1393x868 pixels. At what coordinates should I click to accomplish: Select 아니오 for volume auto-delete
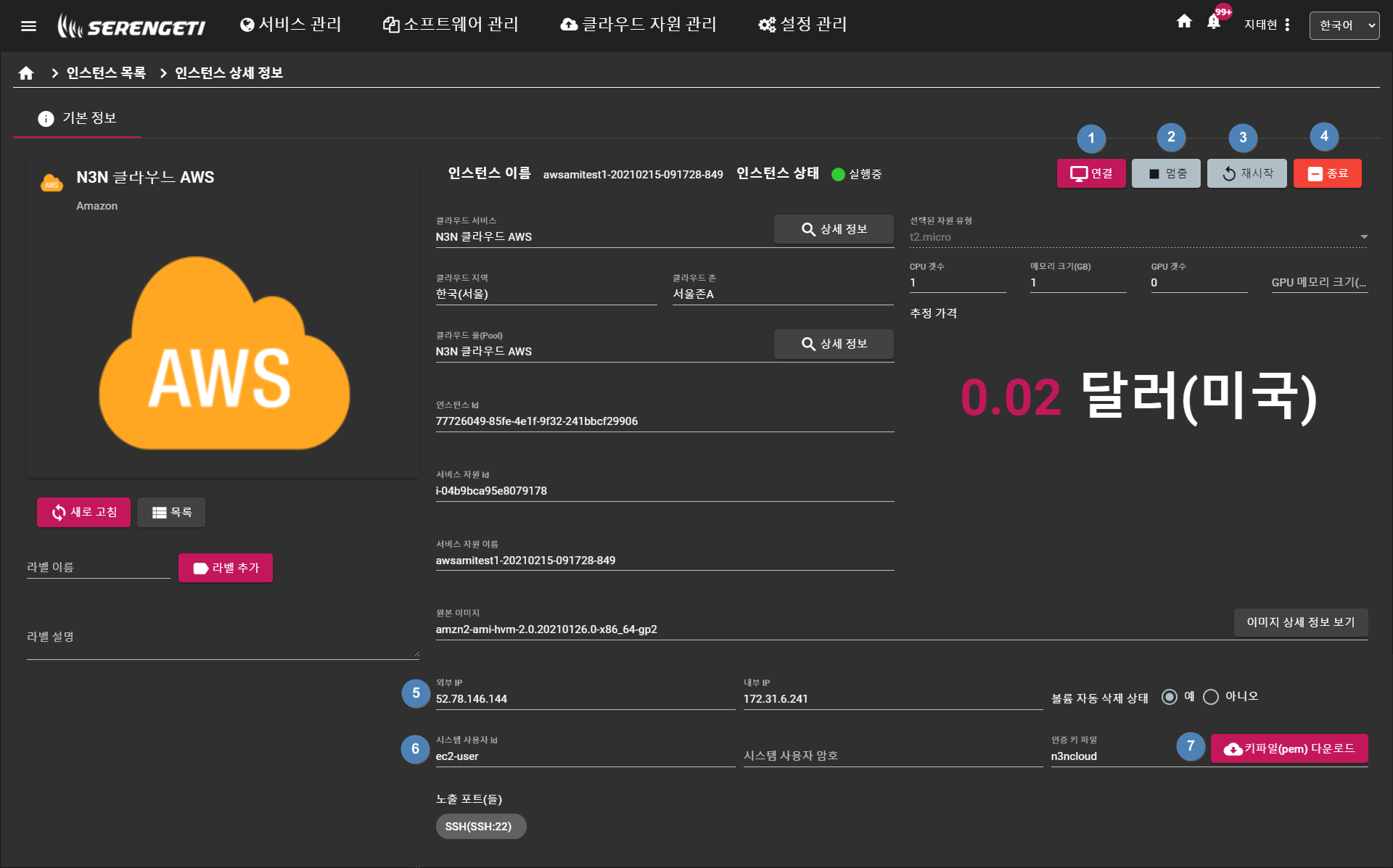pyautogui.click(x=1210, y=697)
